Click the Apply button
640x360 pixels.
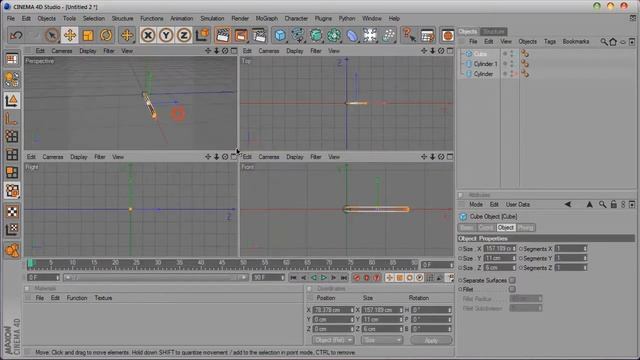(431, 340)
